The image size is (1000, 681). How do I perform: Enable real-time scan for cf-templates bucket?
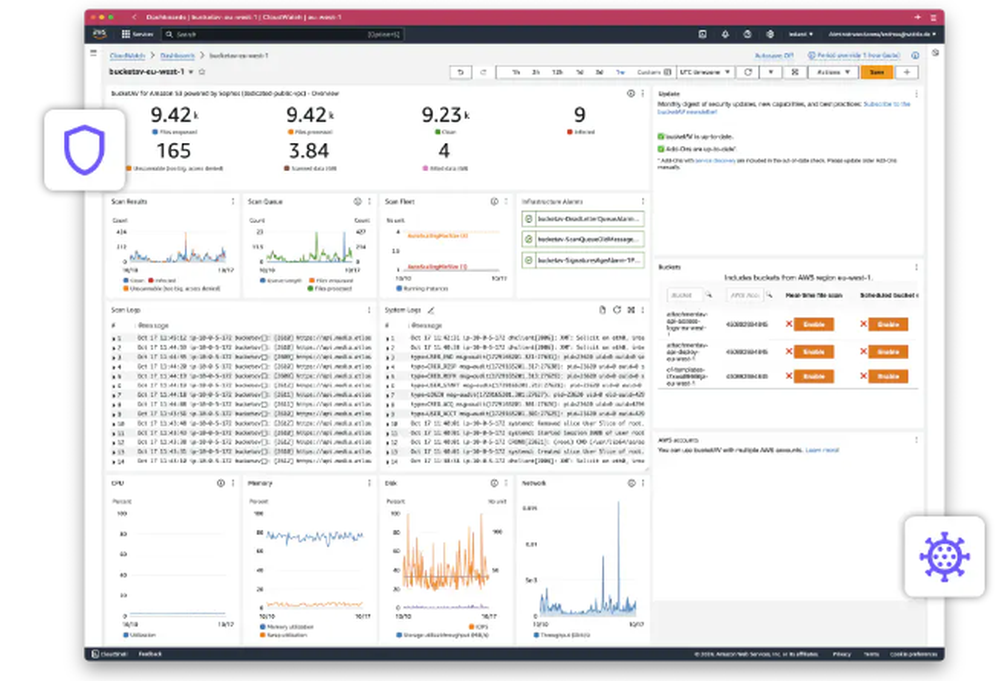814,376
